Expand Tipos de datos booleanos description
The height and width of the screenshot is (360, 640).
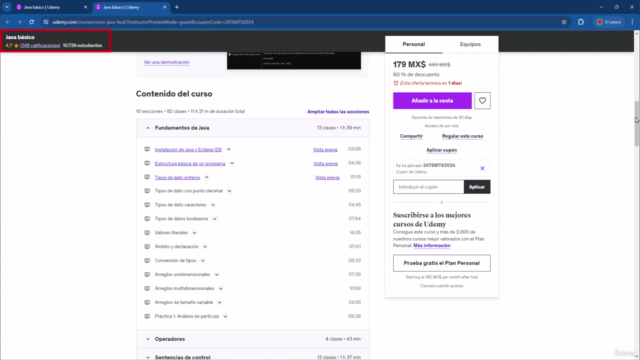(x=215, y=219)
